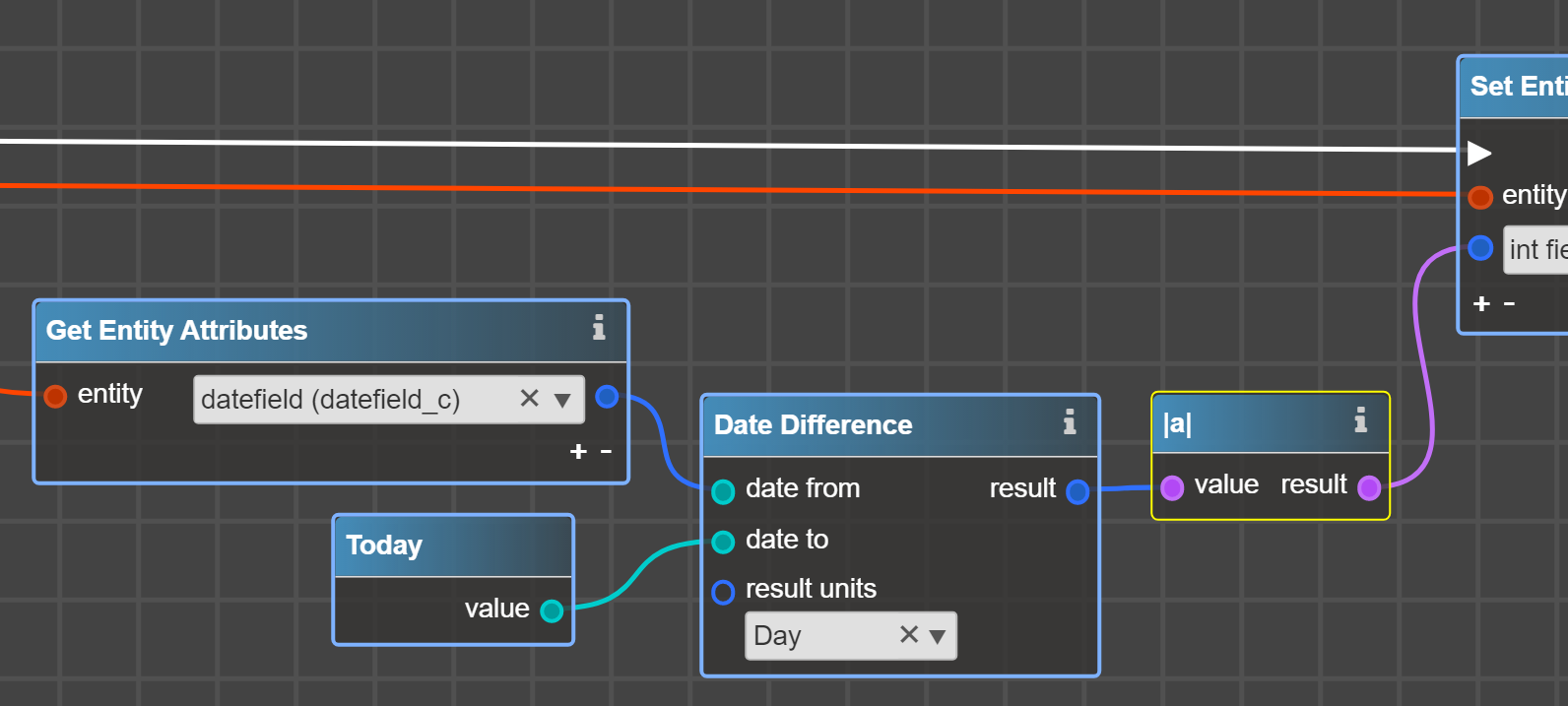Click info icon on |a| absolute value node
Screen dimensions: 1568x706
(1360, 420)
